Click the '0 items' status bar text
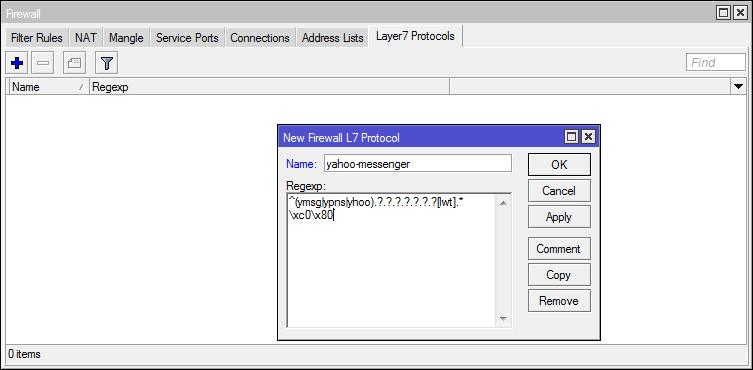753x370 pixels. (x=24, y=355)
